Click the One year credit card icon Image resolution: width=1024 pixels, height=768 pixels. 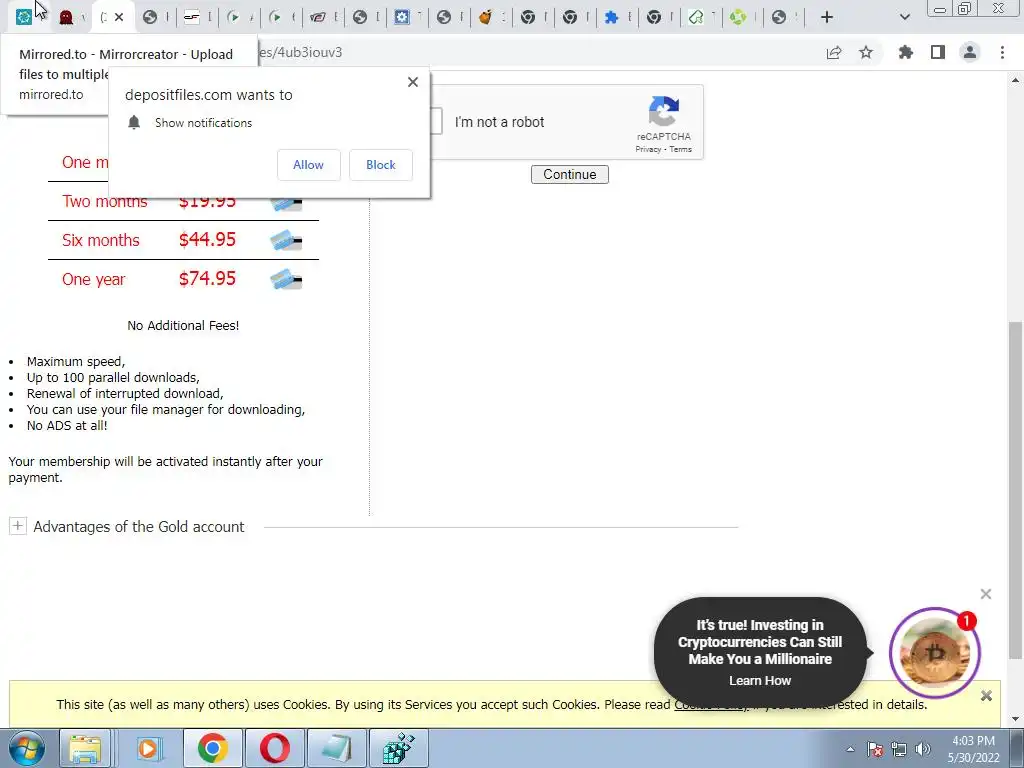click(286, 280)
